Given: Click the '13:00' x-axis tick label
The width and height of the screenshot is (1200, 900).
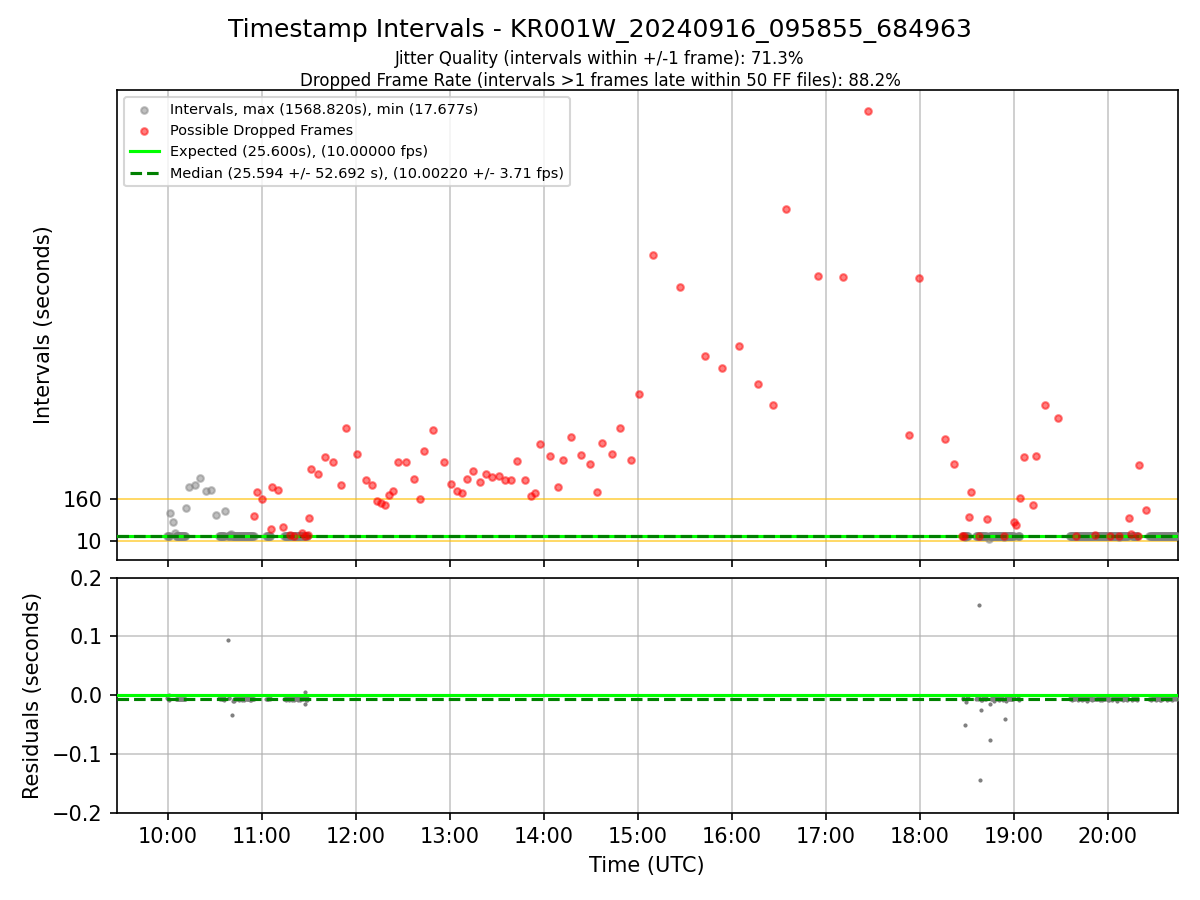Looking at the screenshot, I should 449,836.
